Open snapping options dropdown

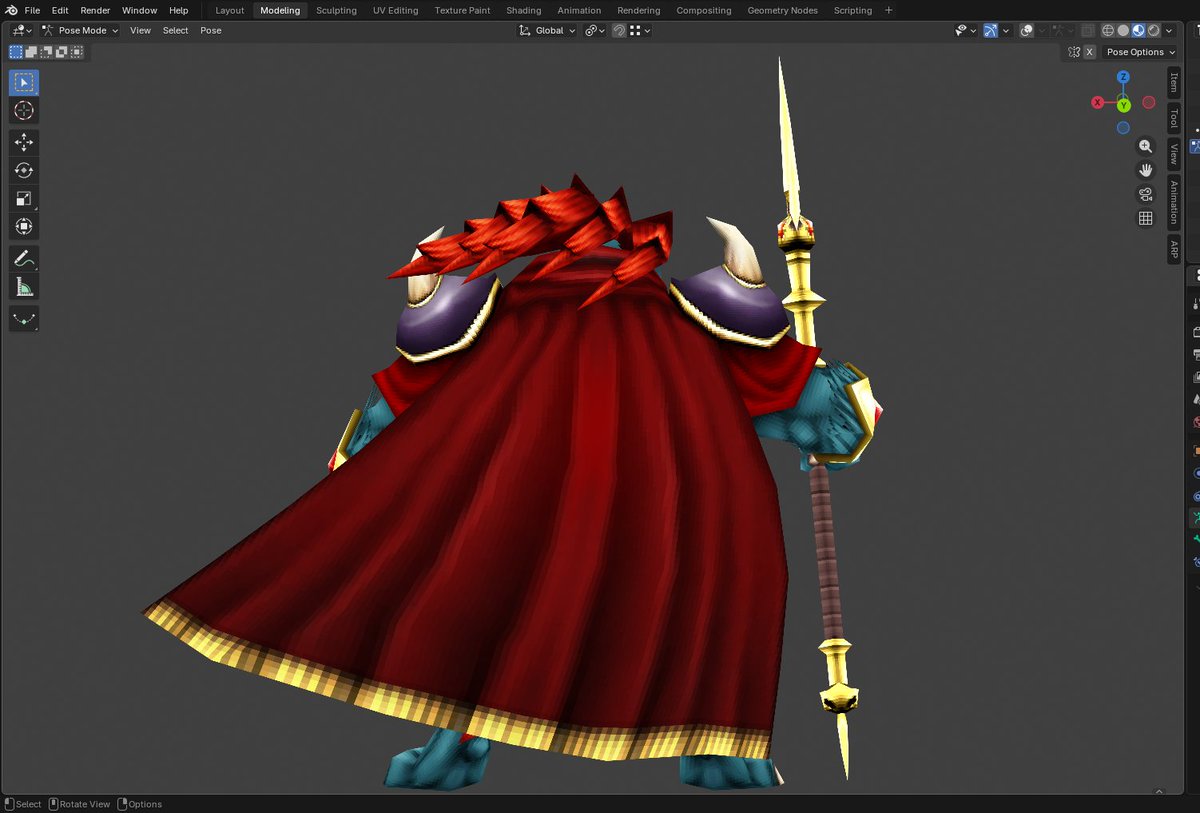640,31
